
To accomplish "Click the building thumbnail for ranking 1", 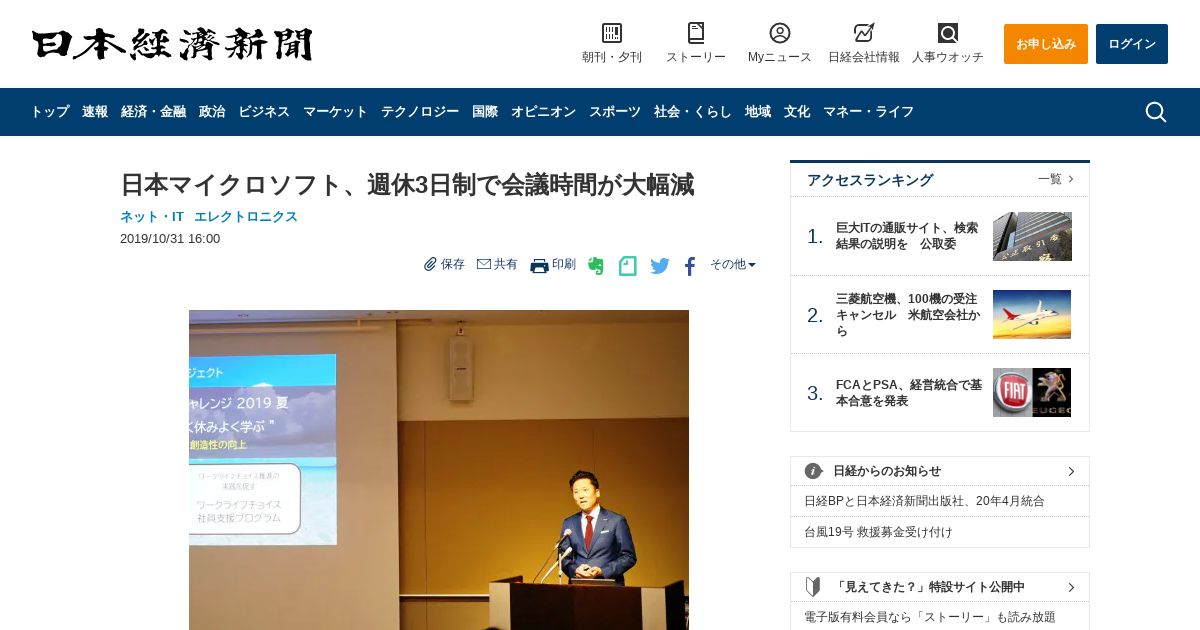I will click(1032, 236).
